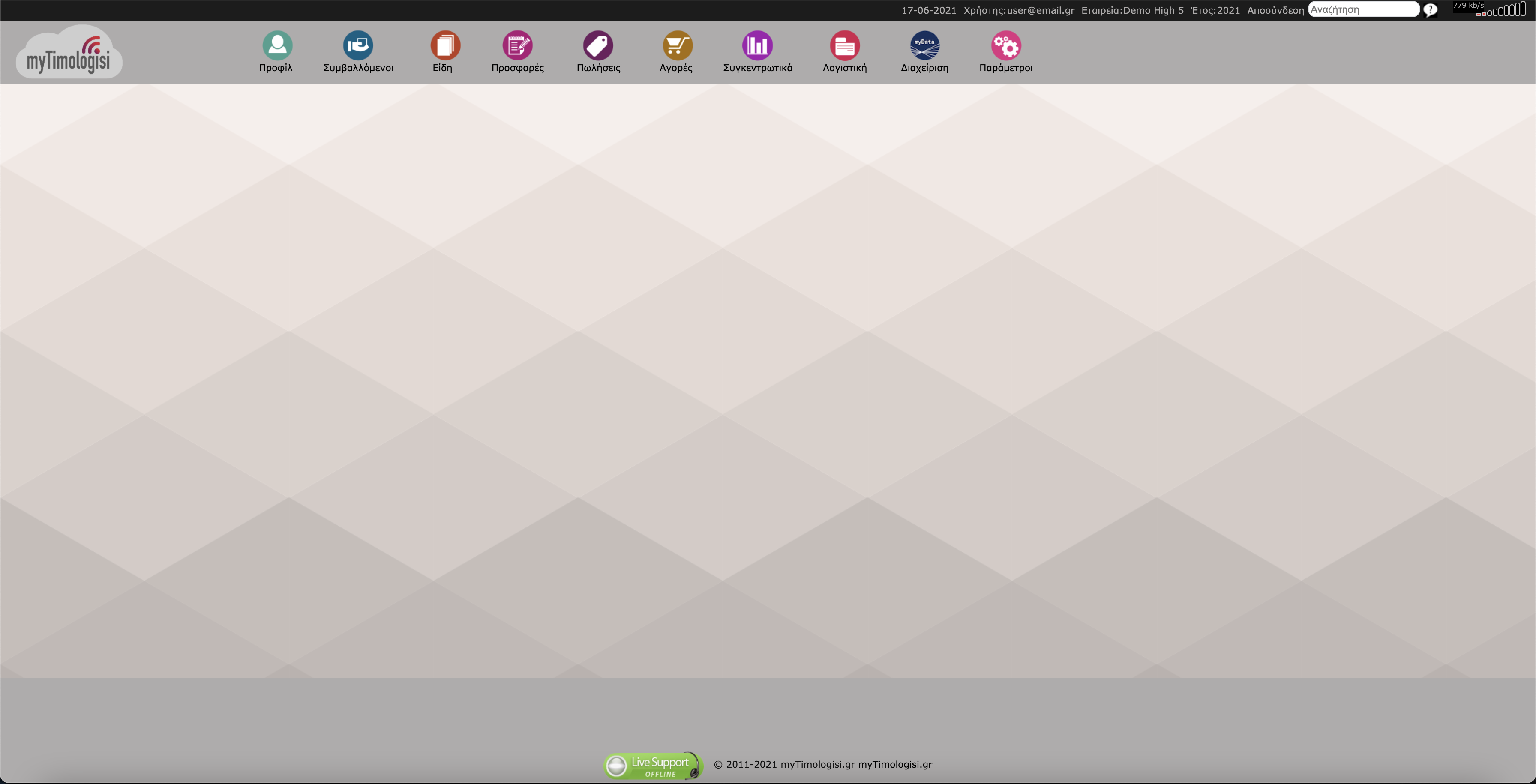This screenshot has width=1536, height=784.
Task: Click the help question mark icon
Action: click(1430, 10)
